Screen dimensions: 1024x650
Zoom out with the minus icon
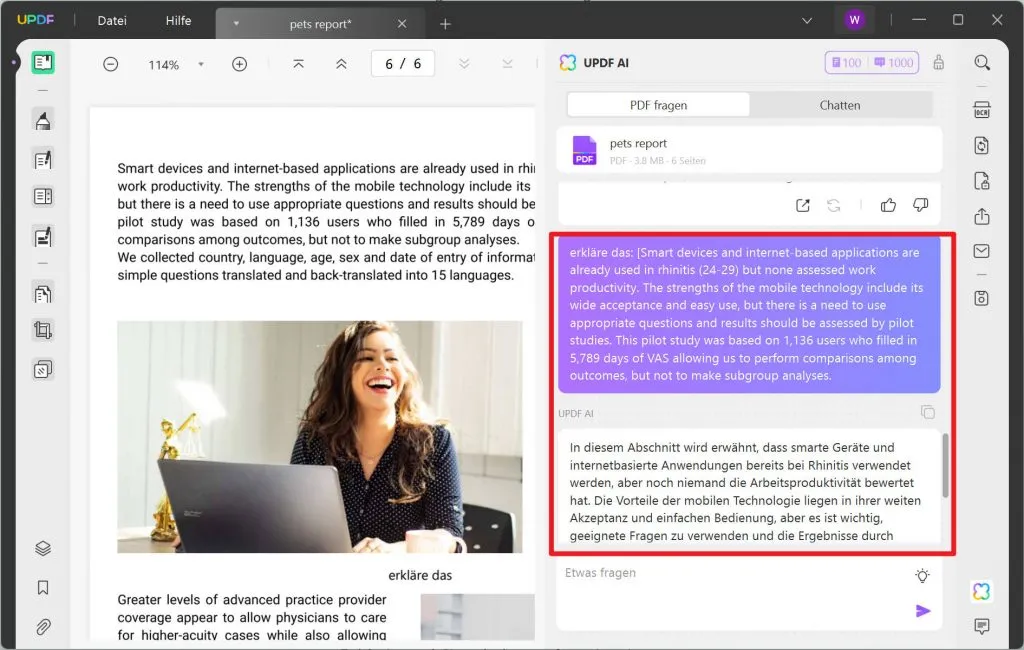pos(110,64)
